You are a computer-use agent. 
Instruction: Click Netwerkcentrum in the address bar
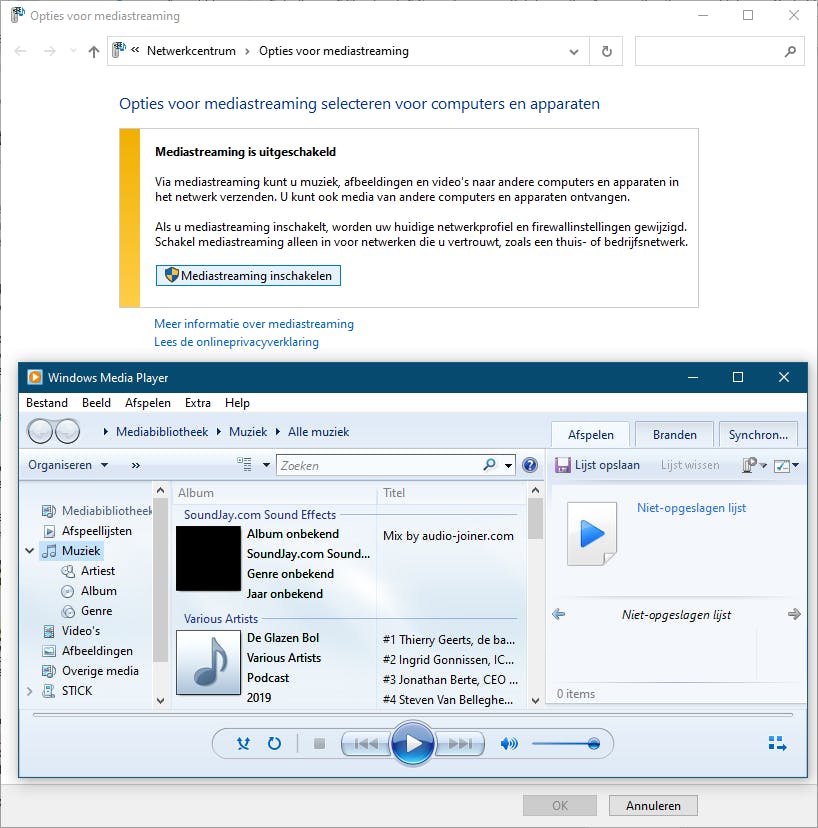(191, 51)
